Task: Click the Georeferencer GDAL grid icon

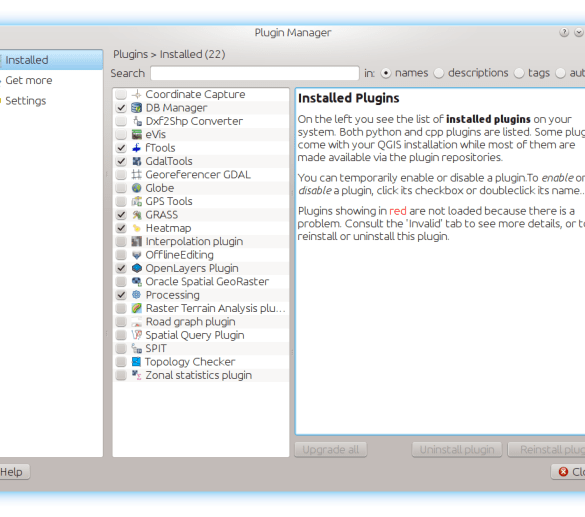Action: [x=137, y=175]
